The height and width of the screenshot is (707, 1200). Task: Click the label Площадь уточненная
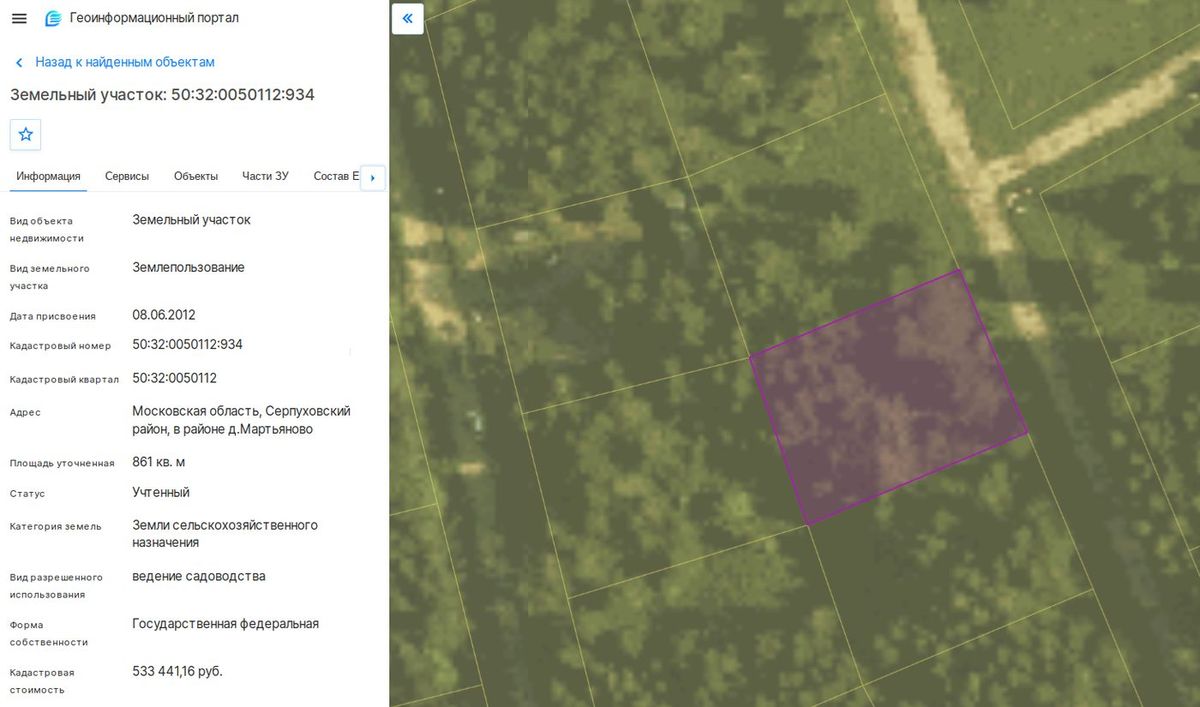(x=62, y=463)
